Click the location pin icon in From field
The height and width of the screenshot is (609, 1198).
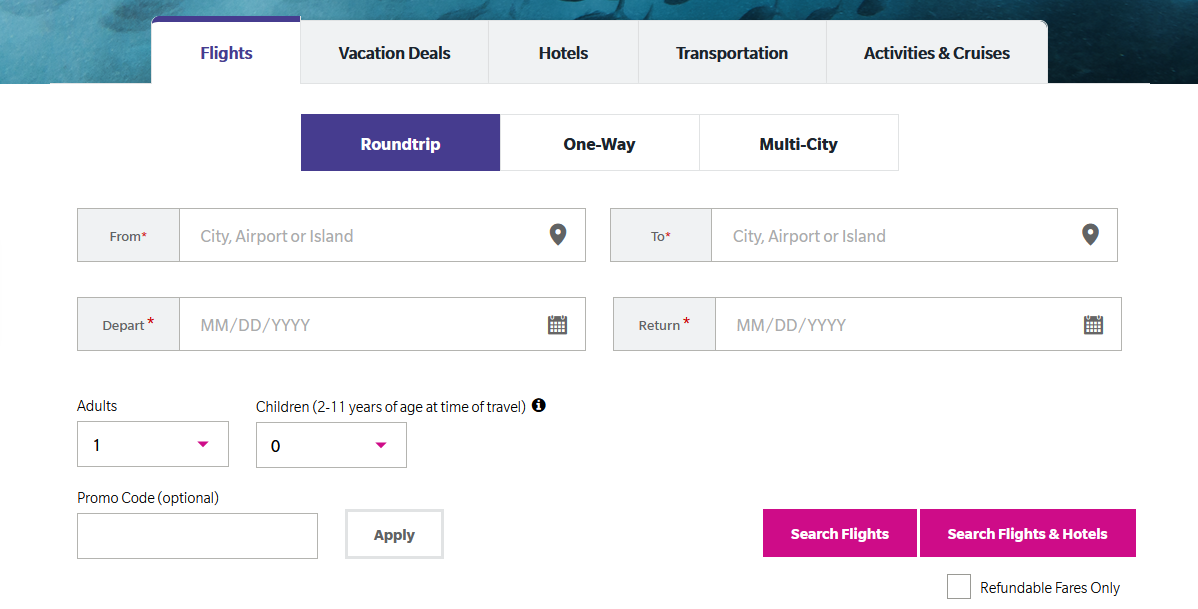pos(558,235)
